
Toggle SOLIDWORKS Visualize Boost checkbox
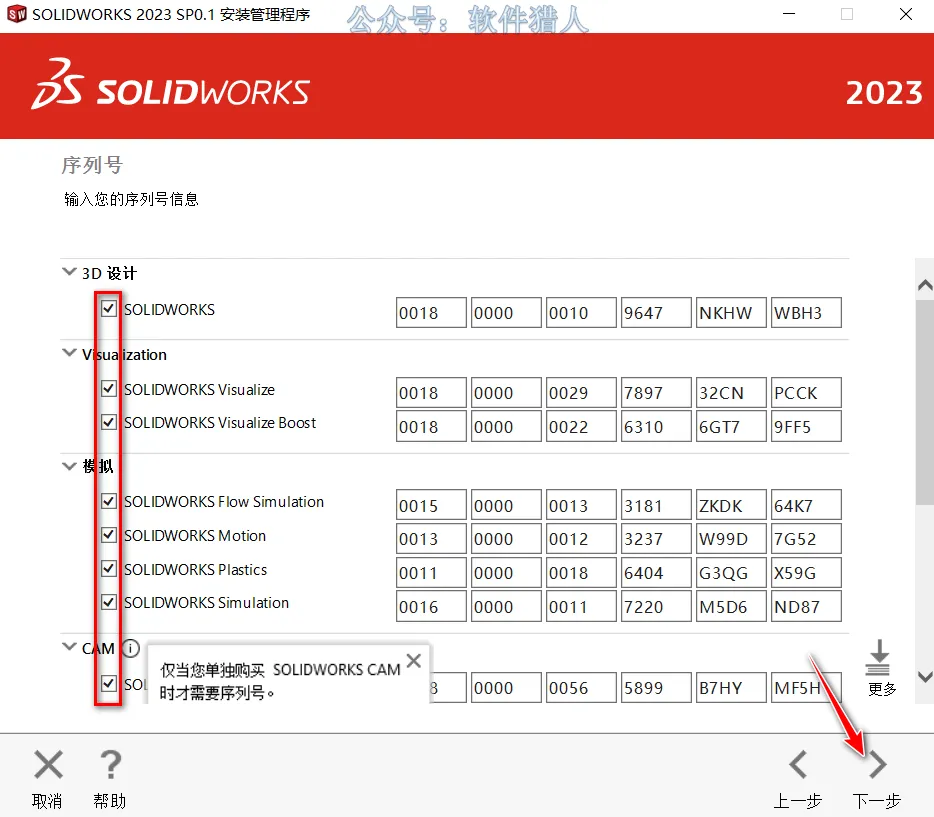108,422
